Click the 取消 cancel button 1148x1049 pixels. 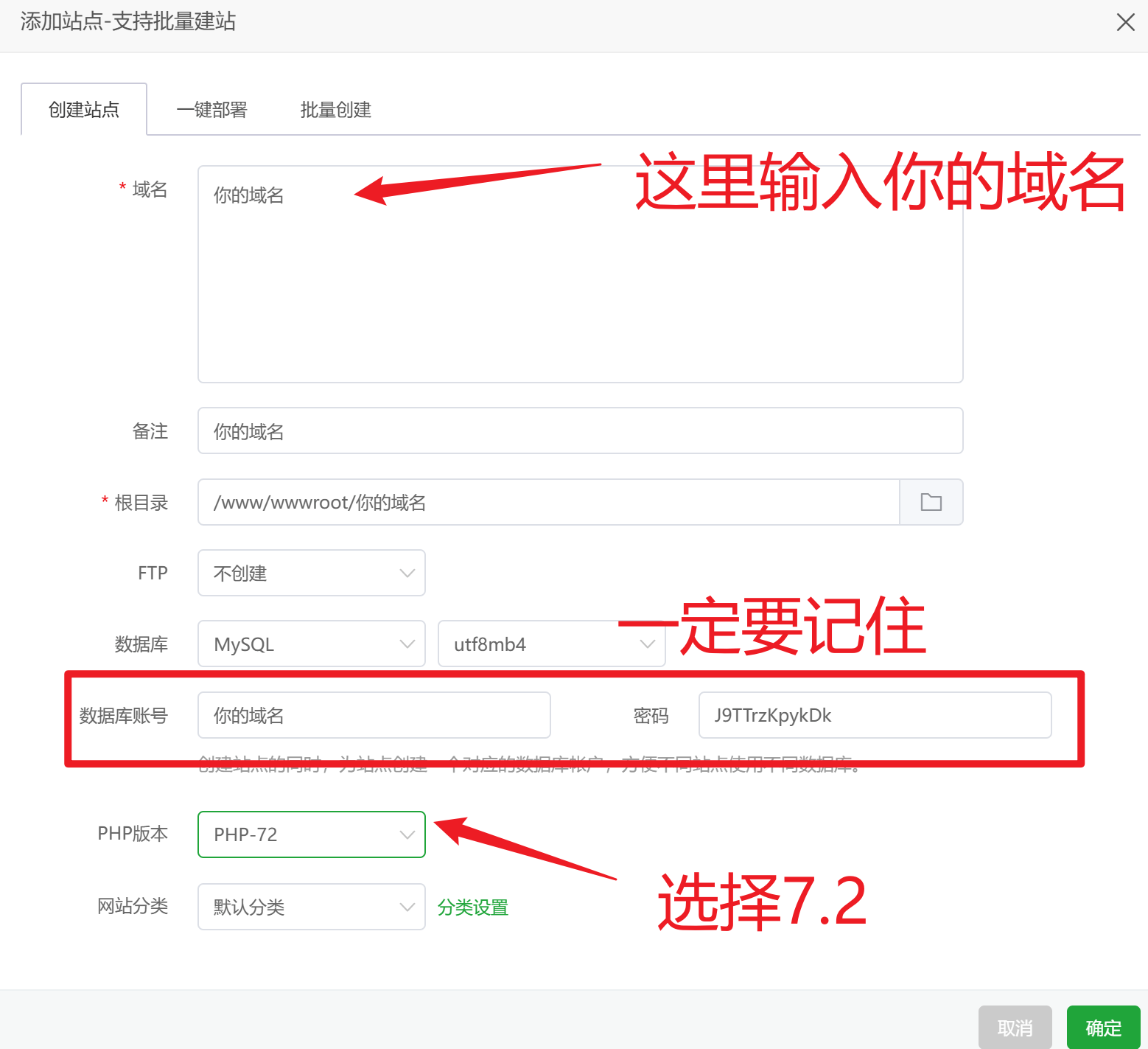pos(1015,1027)
